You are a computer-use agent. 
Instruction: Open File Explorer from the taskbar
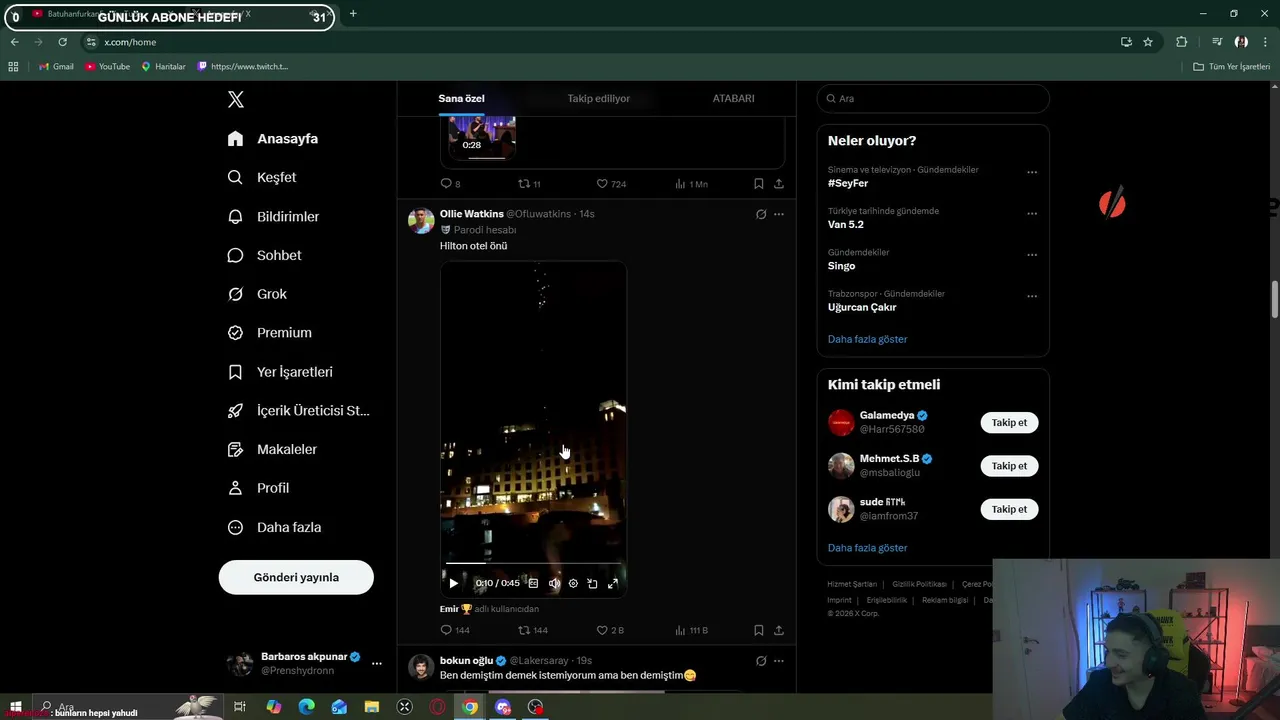[x=372, y=707]
